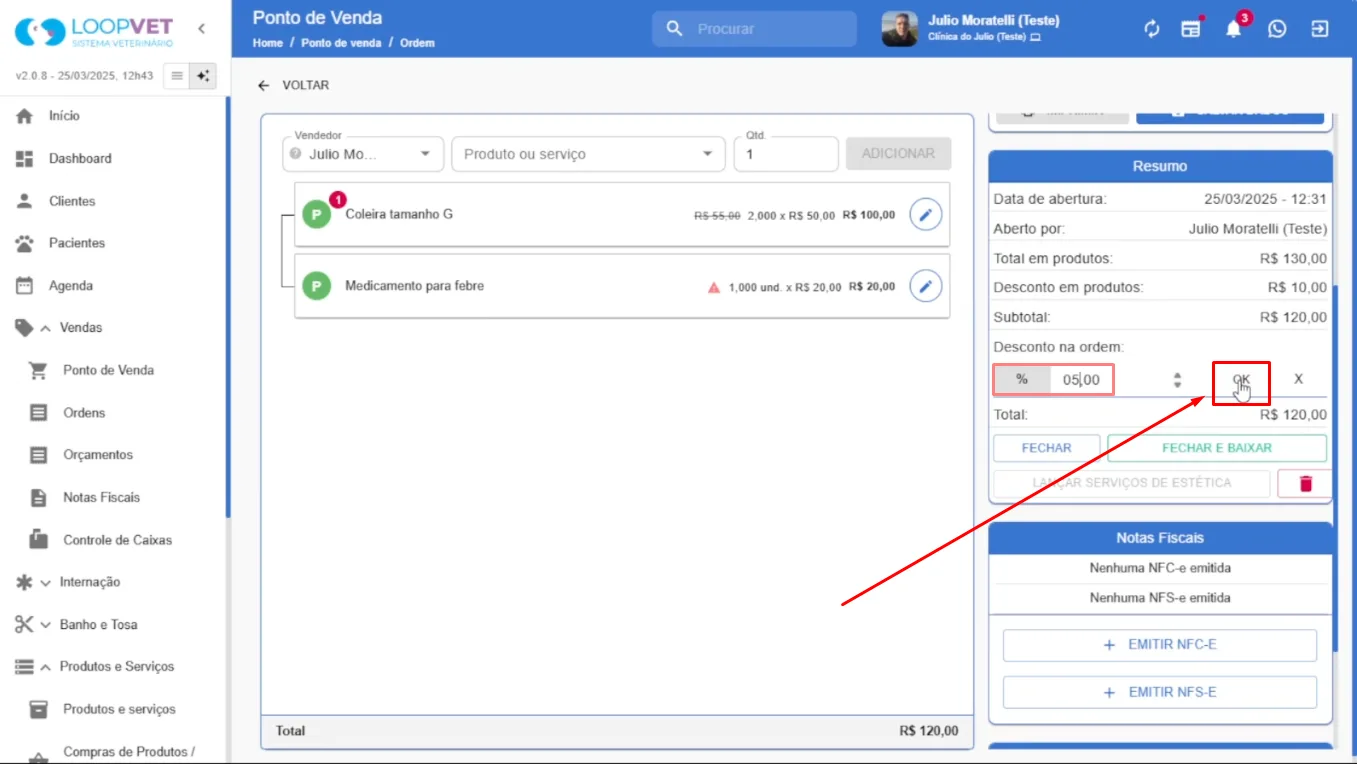Click the refresh sync icon

[1152, 29]
